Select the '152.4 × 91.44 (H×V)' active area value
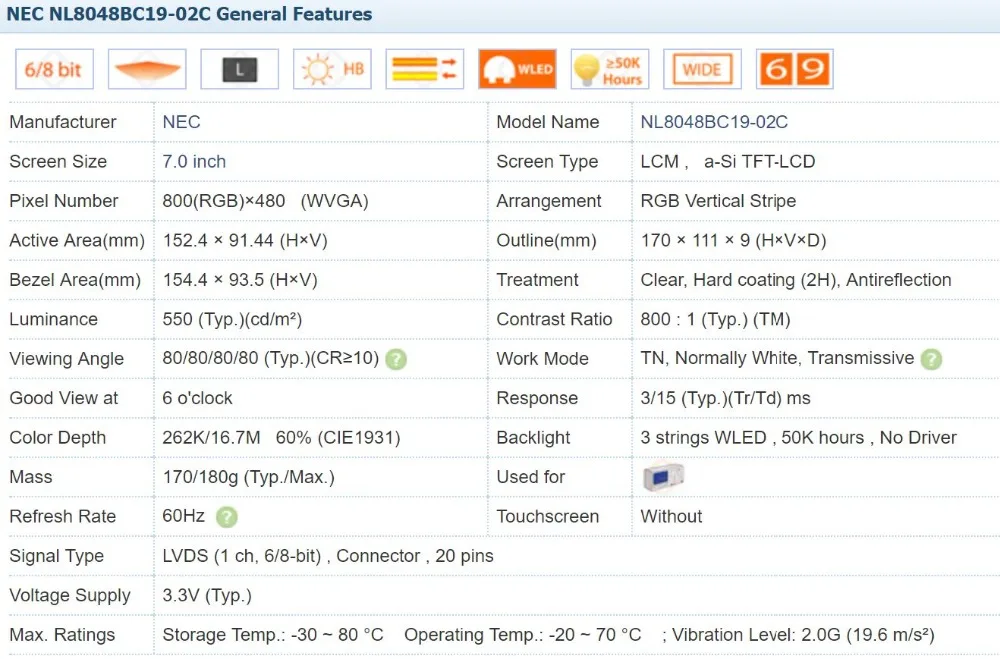This screenshot has width=1000, height=659. (245, 241)
